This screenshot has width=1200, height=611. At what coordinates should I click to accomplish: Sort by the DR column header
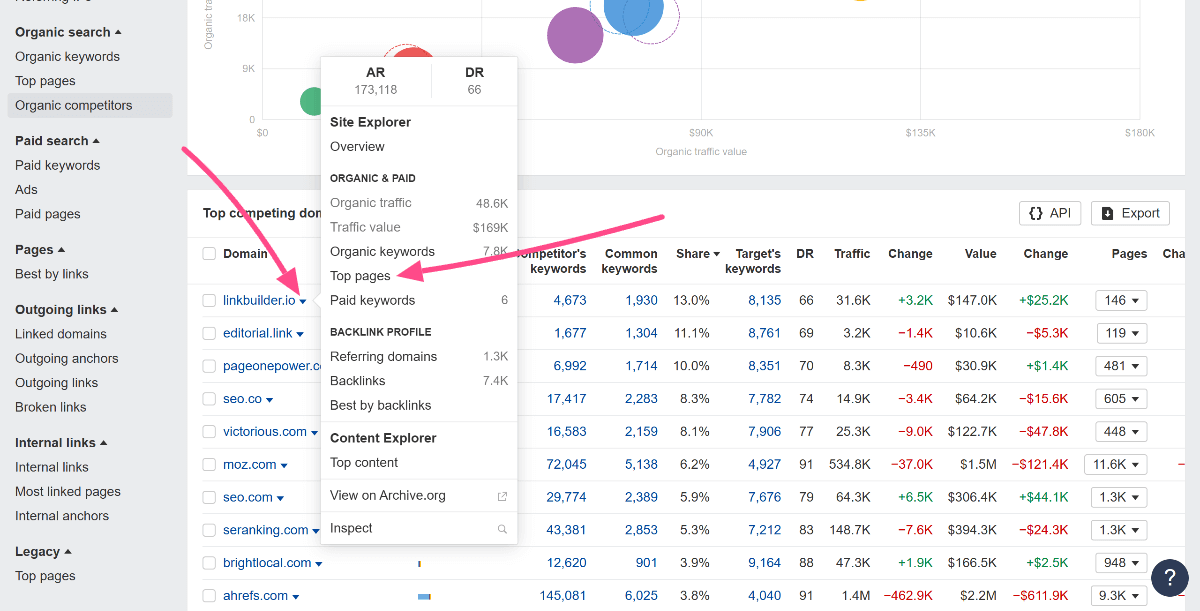coord(805,254)
